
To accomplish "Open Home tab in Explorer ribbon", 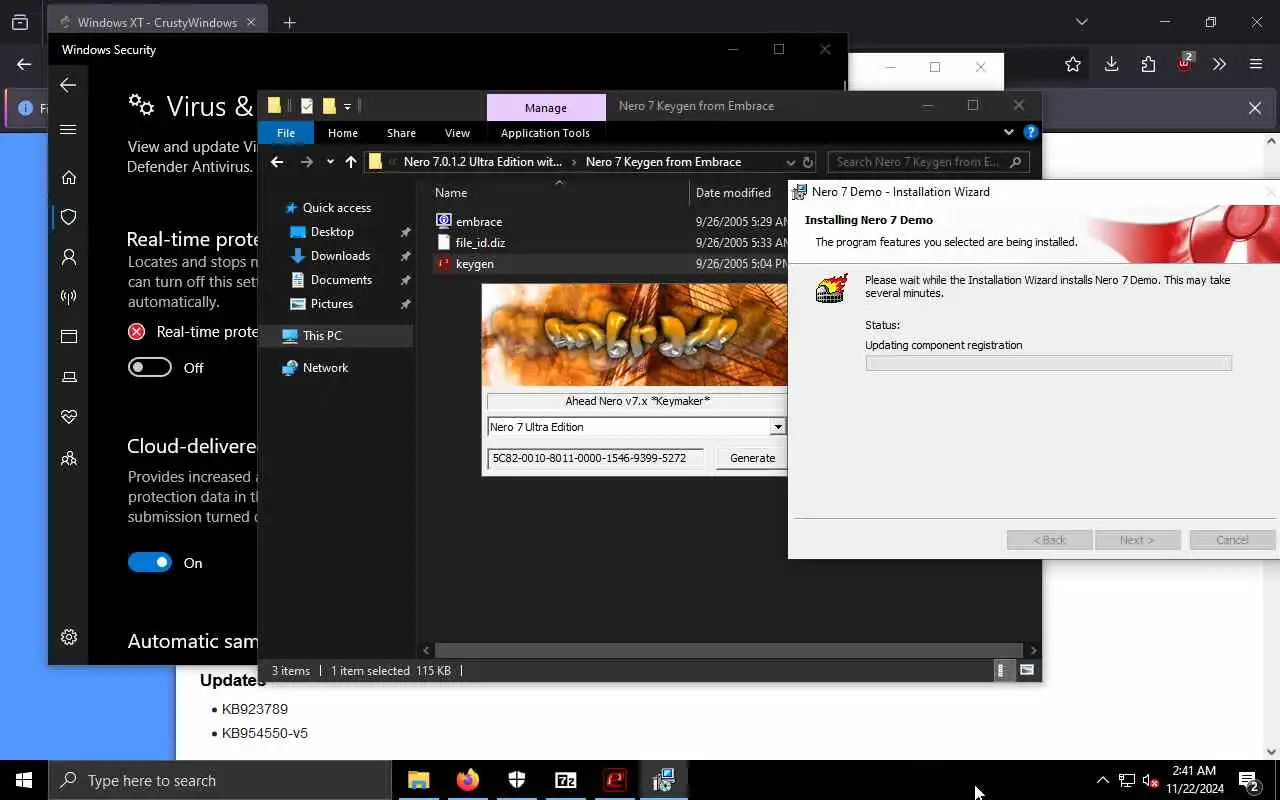I will pyautogui.click(x=343, y=133).
